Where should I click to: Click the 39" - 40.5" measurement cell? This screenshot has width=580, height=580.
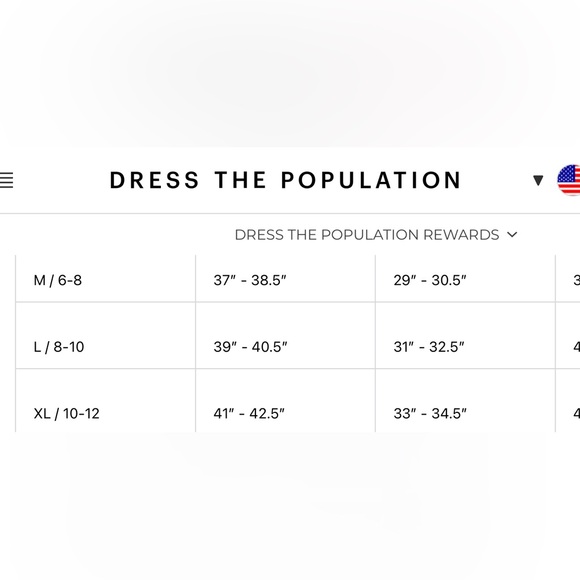click(x=285, y=335)
